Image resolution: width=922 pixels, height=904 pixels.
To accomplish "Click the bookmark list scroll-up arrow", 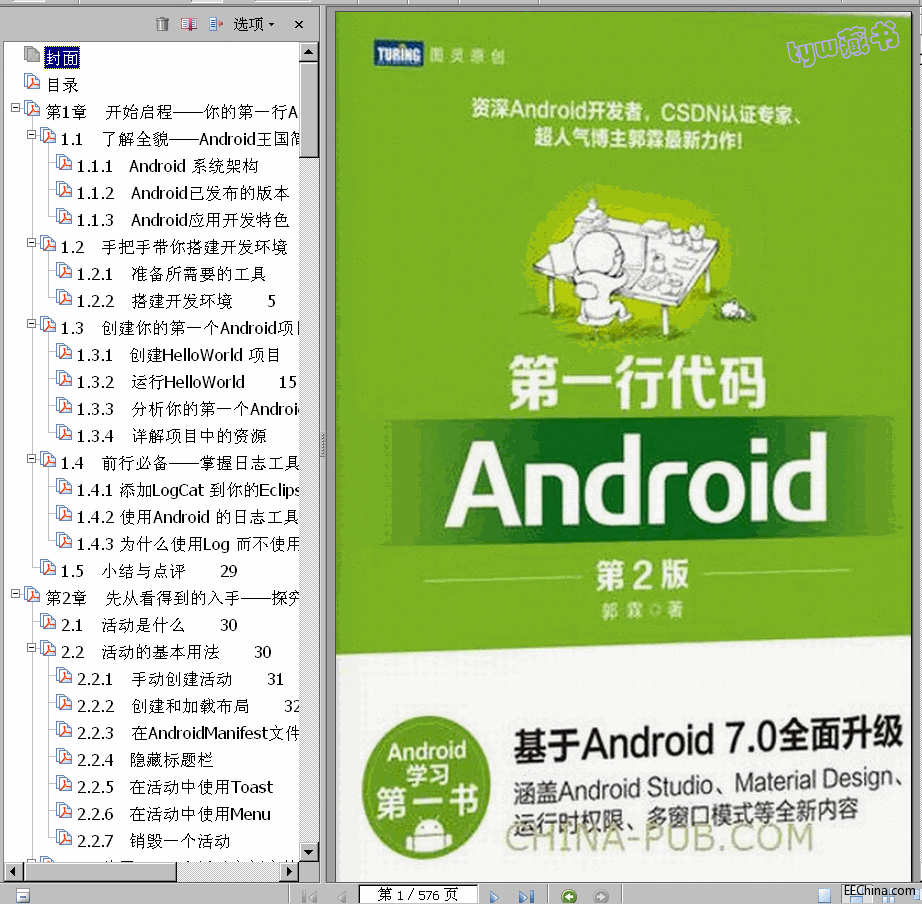I will [x=309, y=52].
